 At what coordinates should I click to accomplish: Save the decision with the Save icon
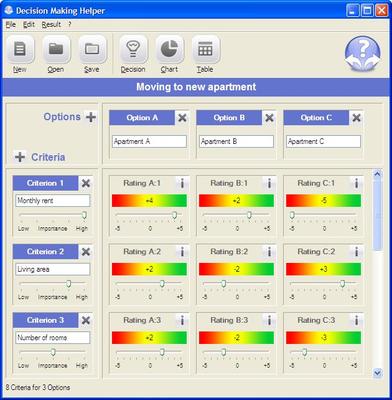point(92,49)
